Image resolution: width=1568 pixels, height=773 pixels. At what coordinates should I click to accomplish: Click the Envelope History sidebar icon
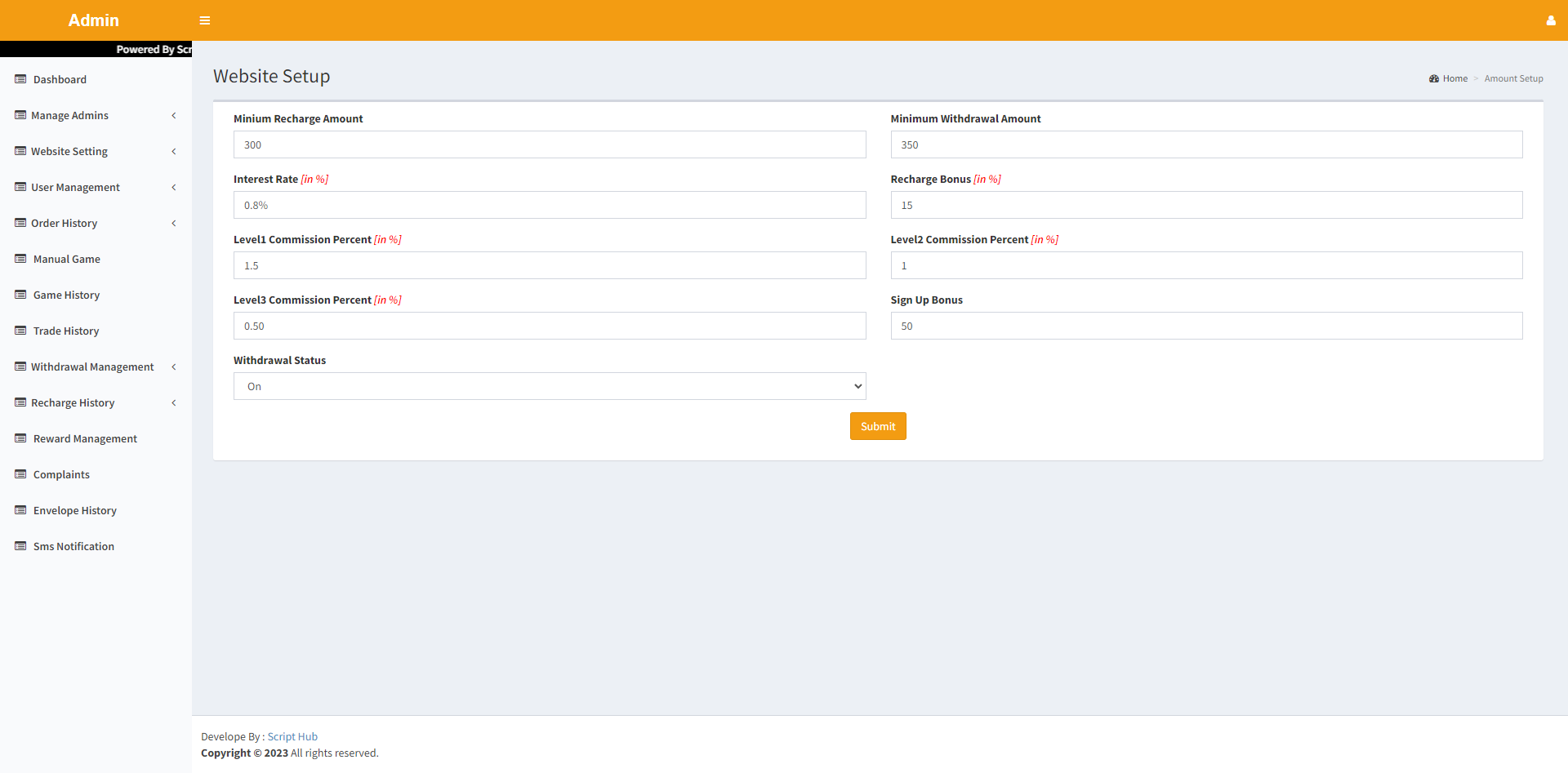(x=20, y=510)
